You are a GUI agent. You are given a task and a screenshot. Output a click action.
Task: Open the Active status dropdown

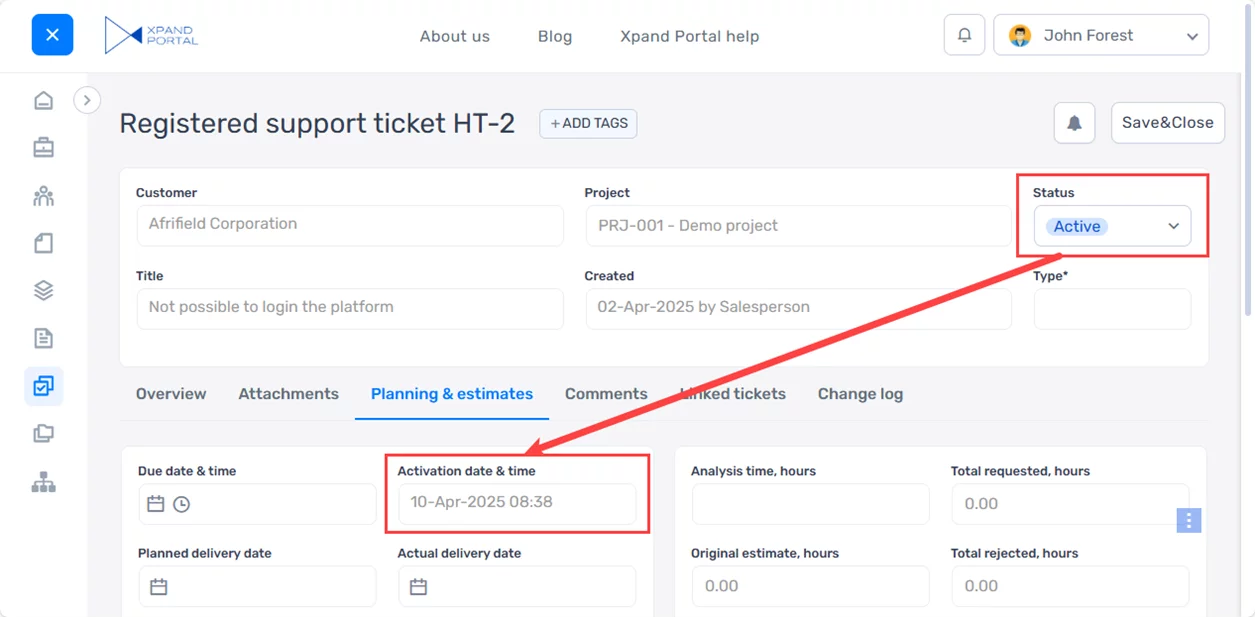pos(1112,226)
